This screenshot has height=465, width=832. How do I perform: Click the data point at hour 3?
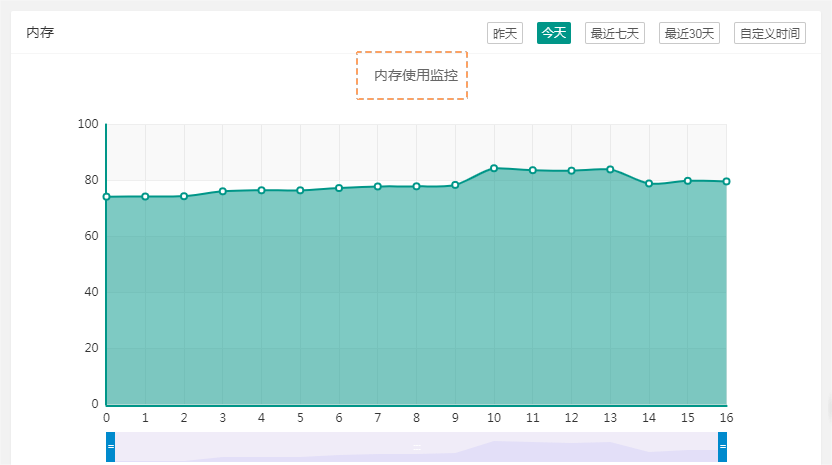coord(223,191)
